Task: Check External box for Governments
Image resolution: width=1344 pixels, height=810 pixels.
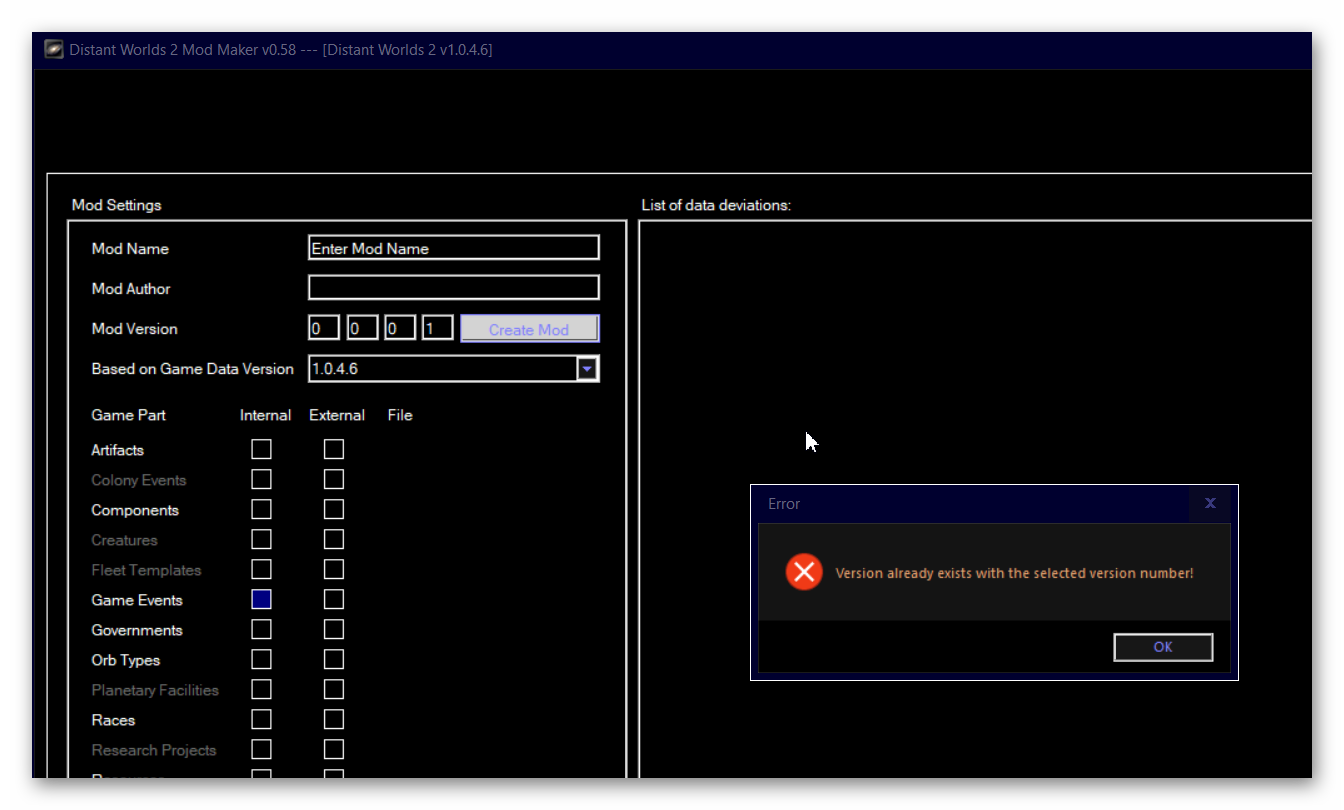Action: point(334,629)
